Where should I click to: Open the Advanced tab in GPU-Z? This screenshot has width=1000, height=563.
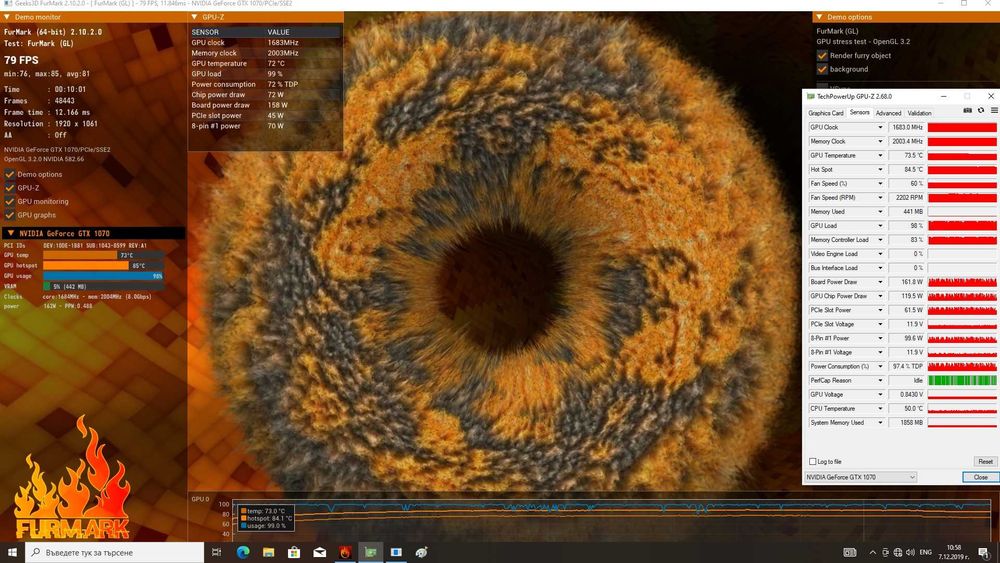pos(888,113)
